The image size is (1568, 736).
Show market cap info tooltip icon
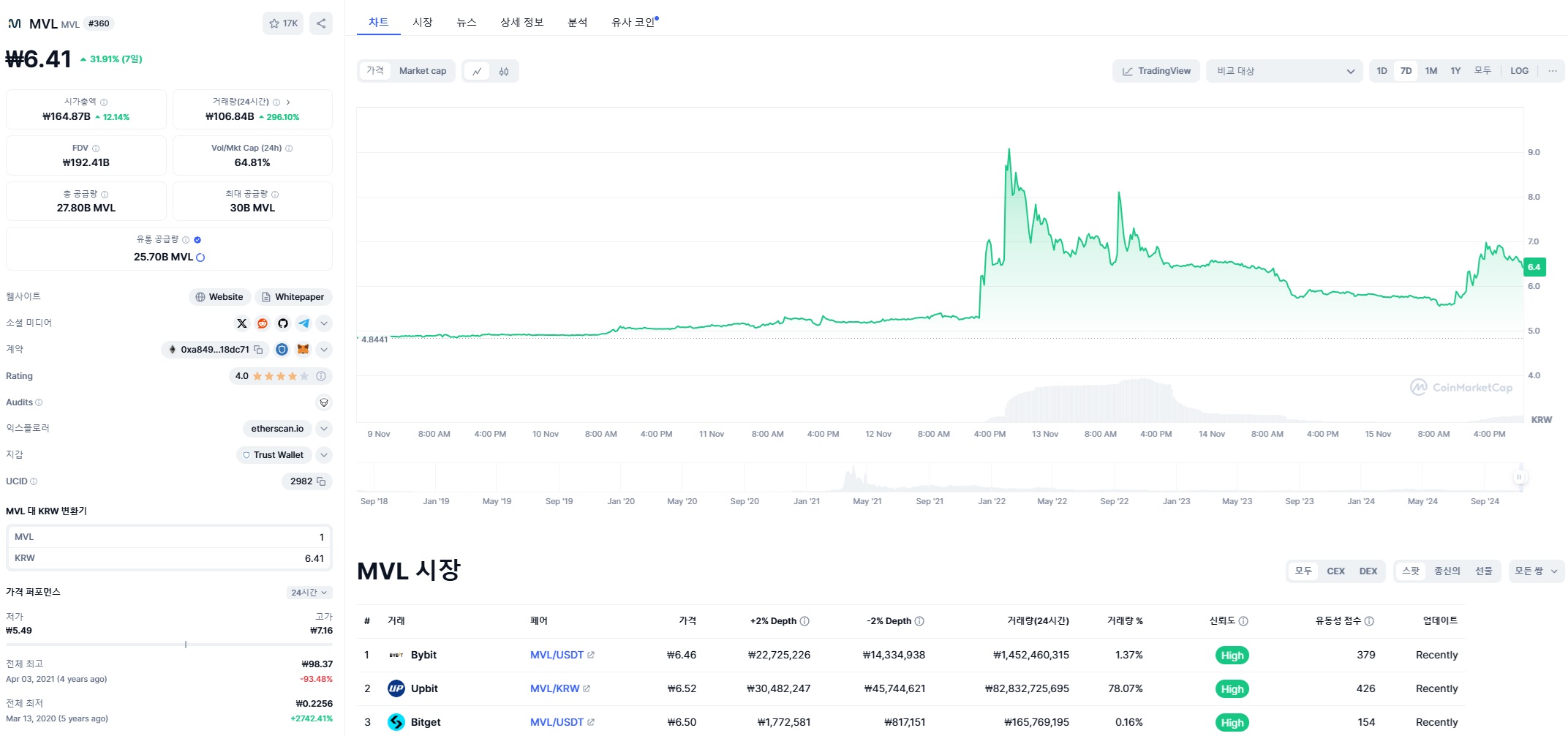[x=104, y=102]
